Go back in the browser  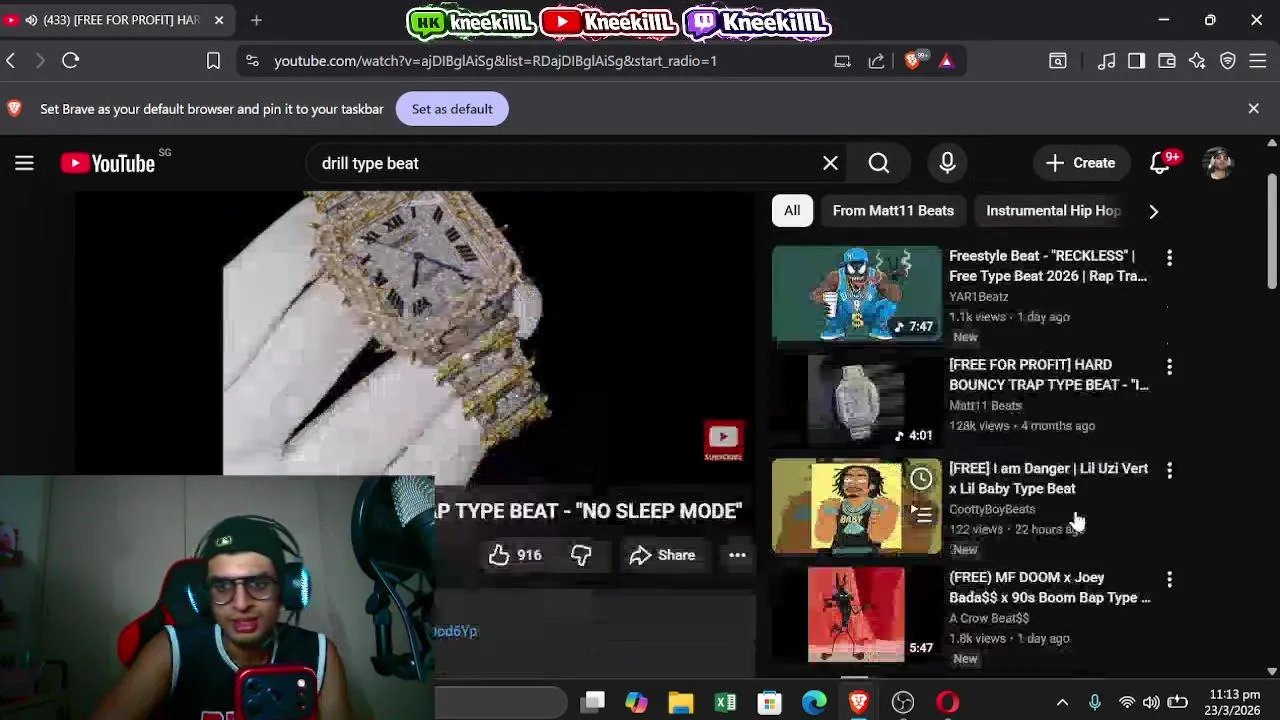coord(11,61)
